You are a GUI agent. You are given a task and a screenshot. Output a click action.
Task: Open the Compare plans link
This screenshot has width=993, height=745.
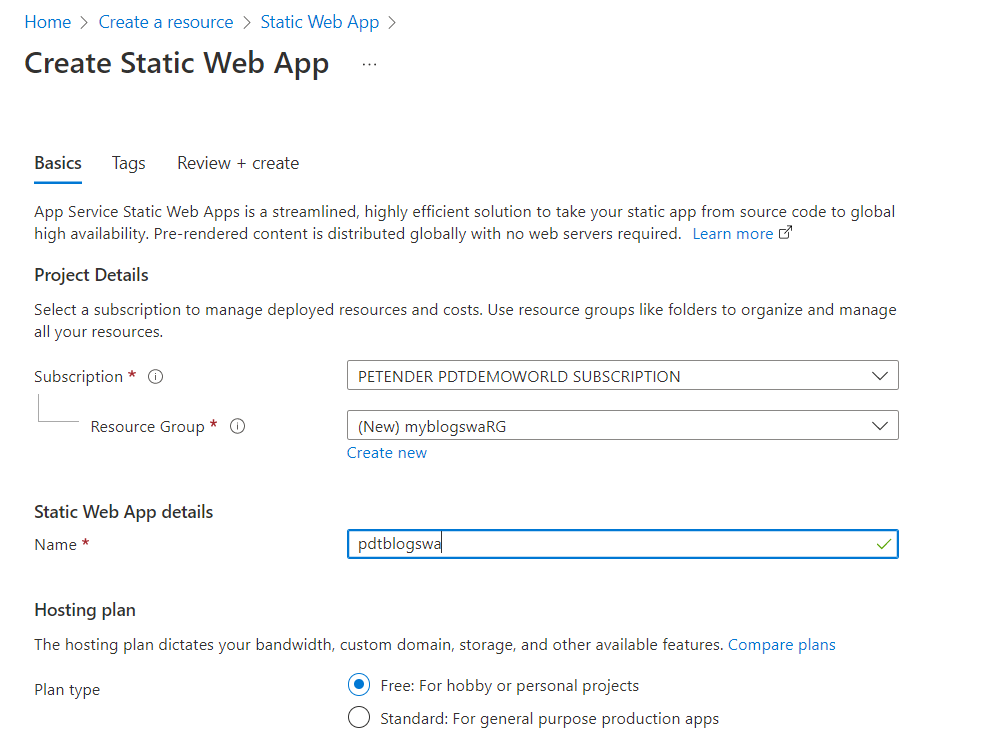[x=781, y=645]
